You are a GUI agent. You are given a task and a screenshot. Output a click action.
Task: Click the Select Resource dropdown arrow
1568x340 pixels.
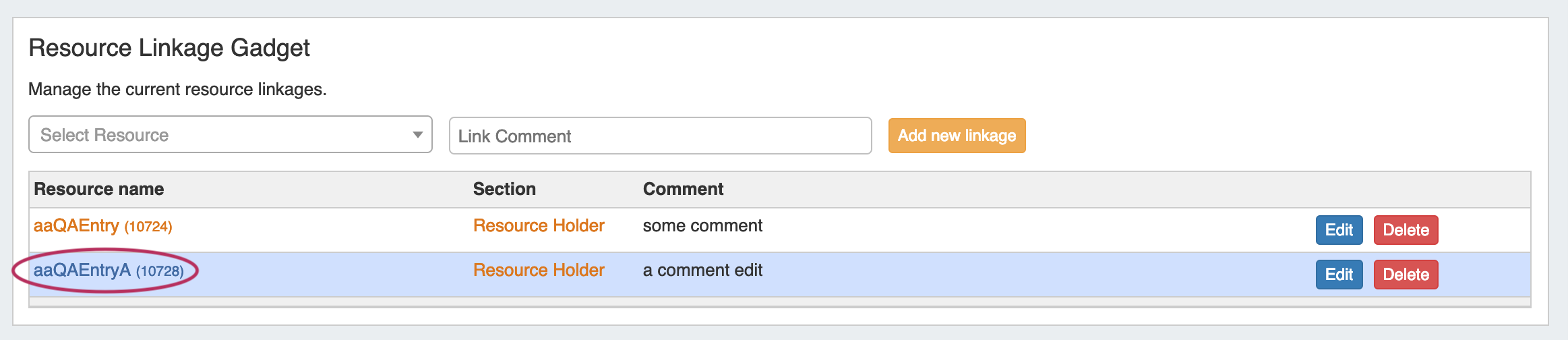(418, 135)
